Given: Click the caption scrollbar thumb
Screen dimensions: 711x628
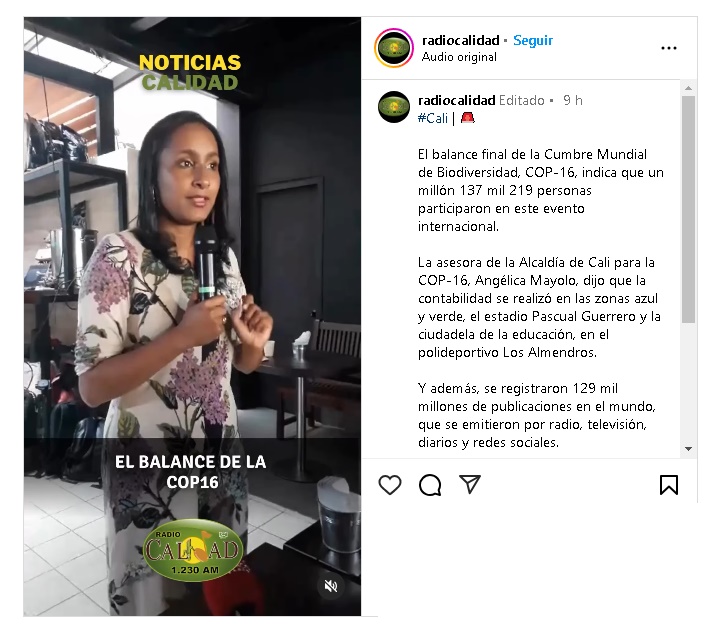Looking at the screenshot, I should pos(688,209).
